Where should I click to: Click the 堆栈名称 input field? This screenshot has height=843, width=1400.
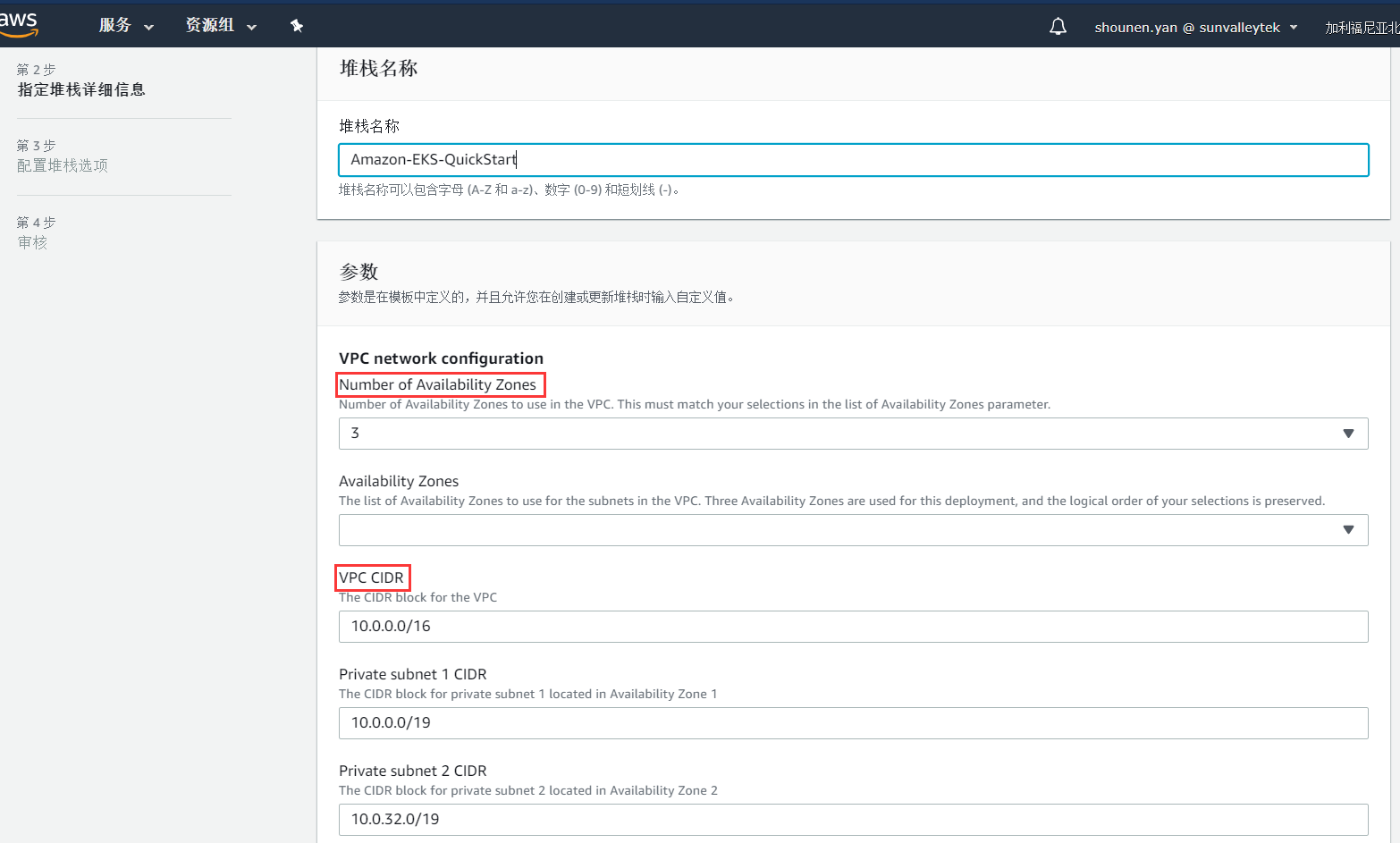pyautogui.click(x=853, y=160)
